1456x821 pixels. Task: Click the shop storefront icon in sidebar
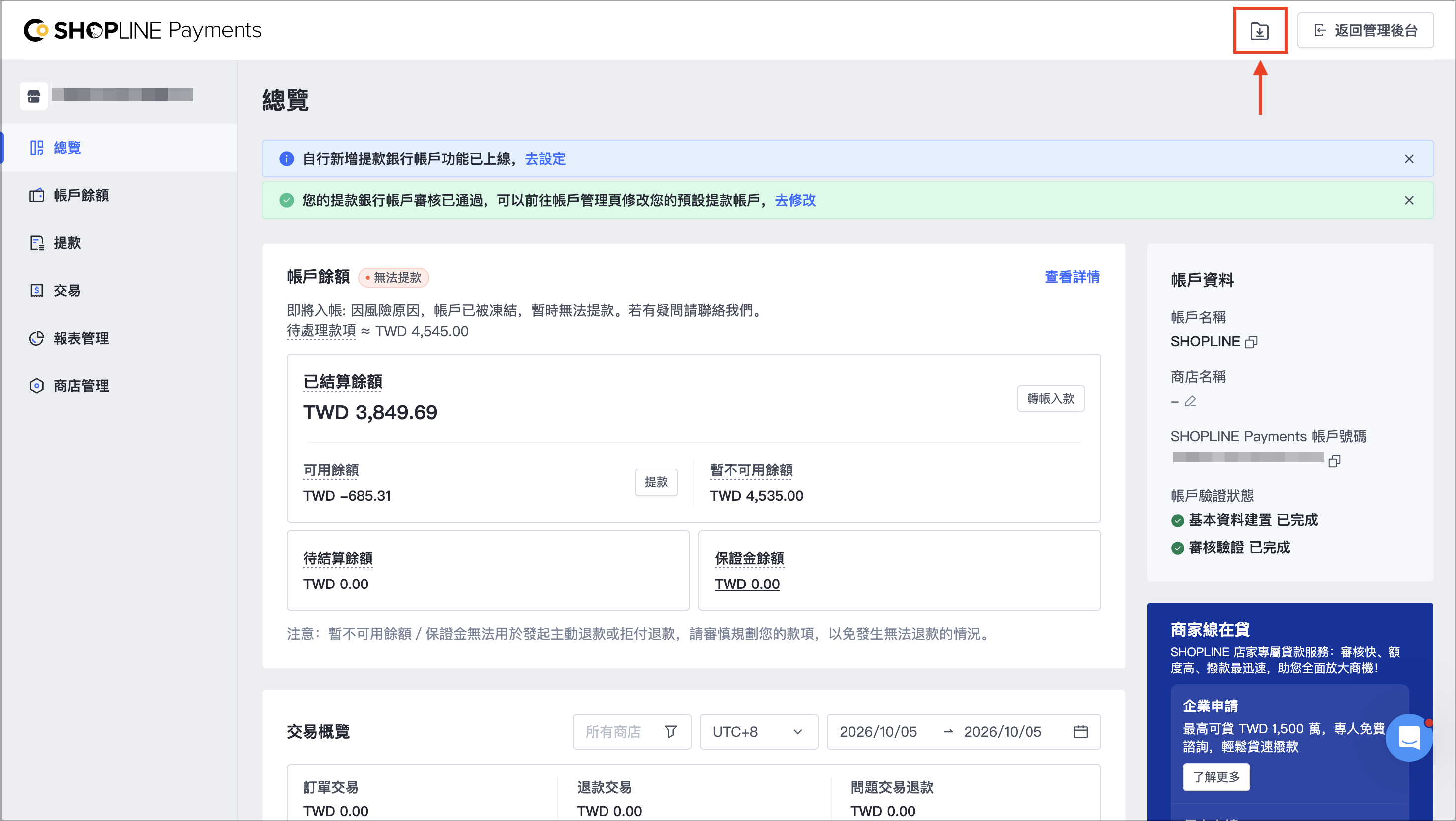34,96
